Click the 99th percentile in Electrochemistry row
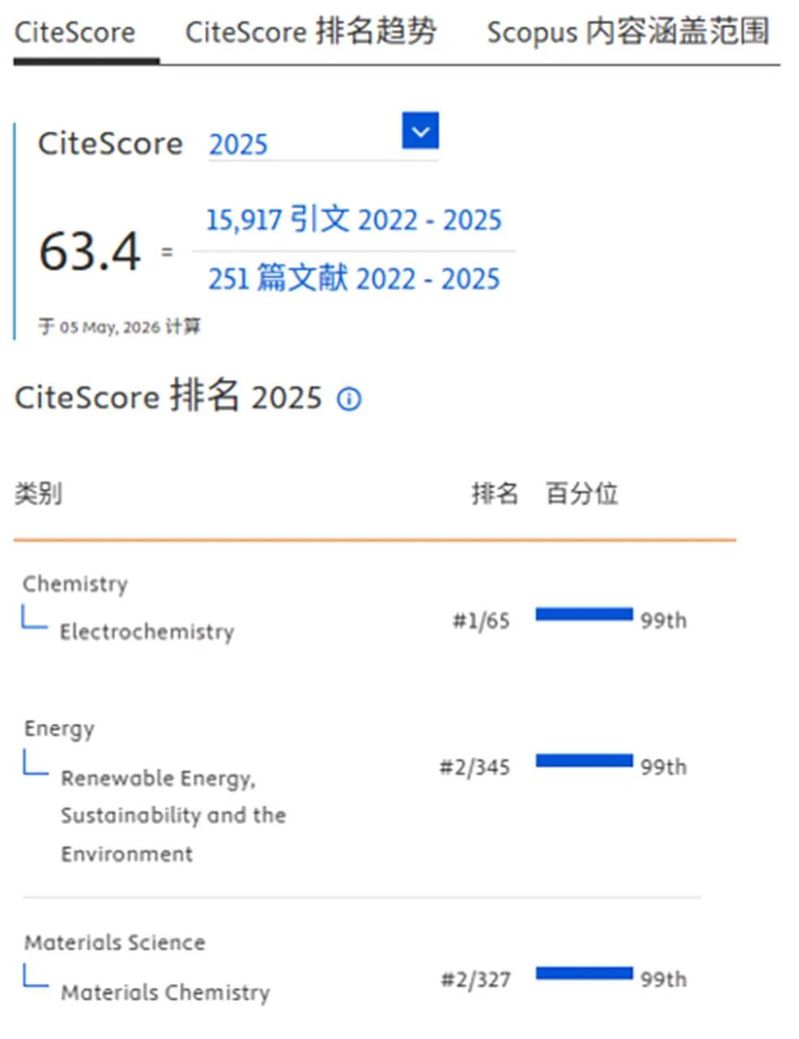799x1039 pixels. pos(664,620)
